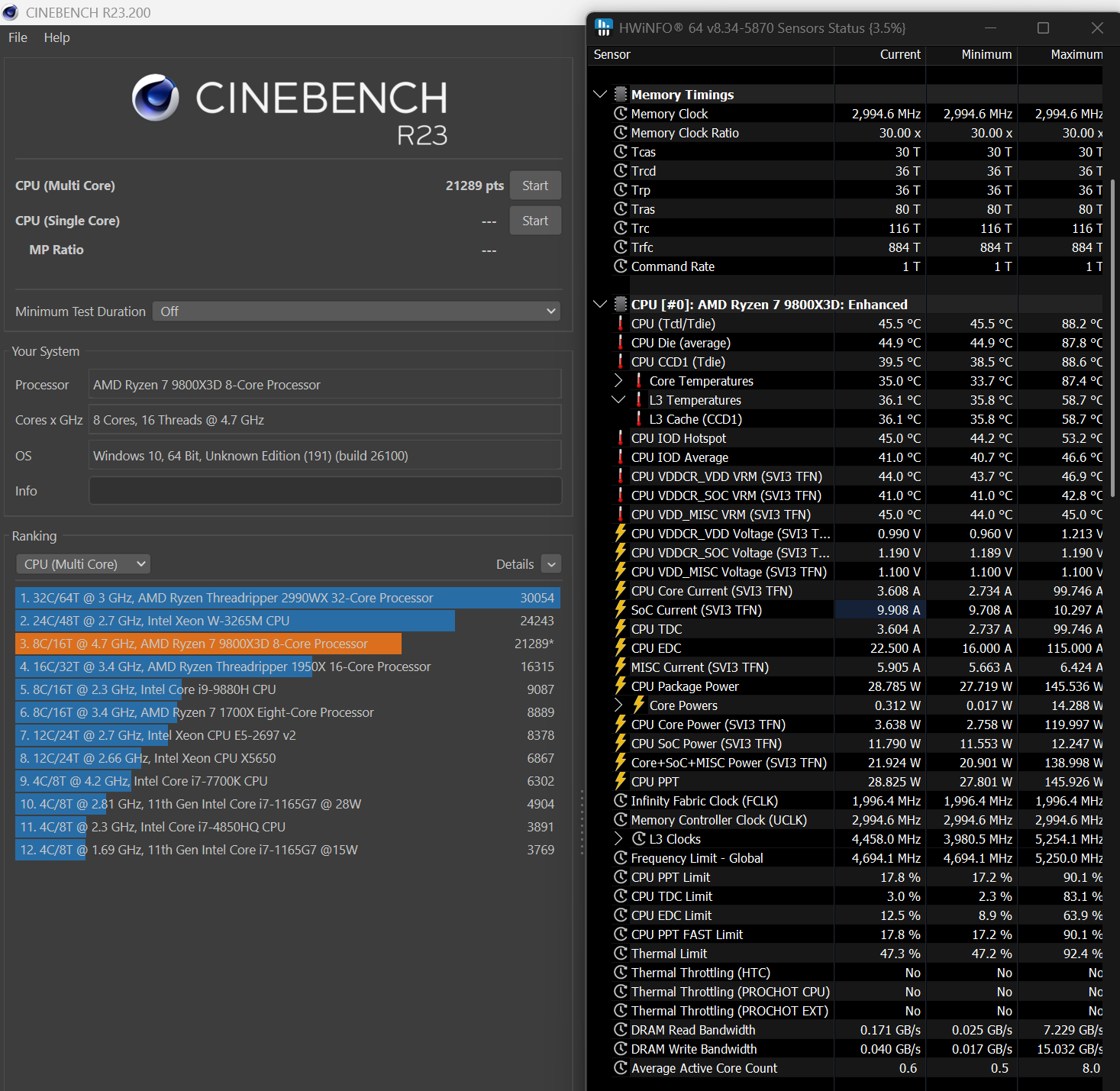Select the Intel Core i9-9880H ranking entry
The image size is (1120, 1091).
288,689
